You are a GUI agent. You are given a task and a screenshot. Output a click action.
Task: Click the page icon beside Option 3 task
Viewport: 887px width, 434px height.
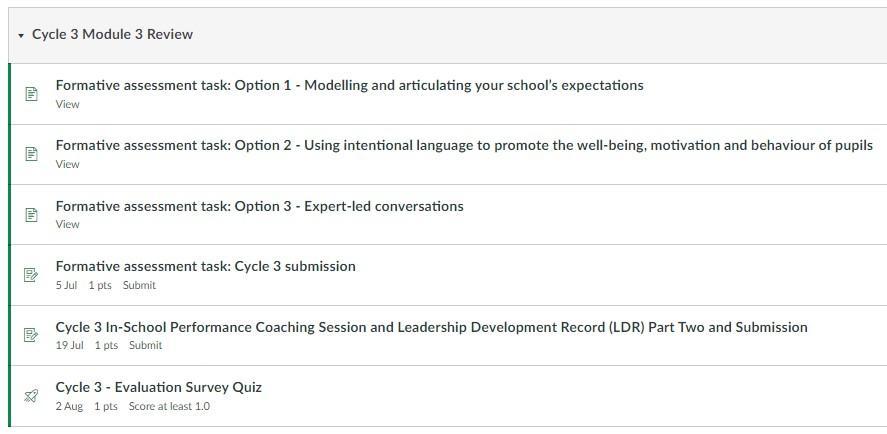[x=31, y=215]
